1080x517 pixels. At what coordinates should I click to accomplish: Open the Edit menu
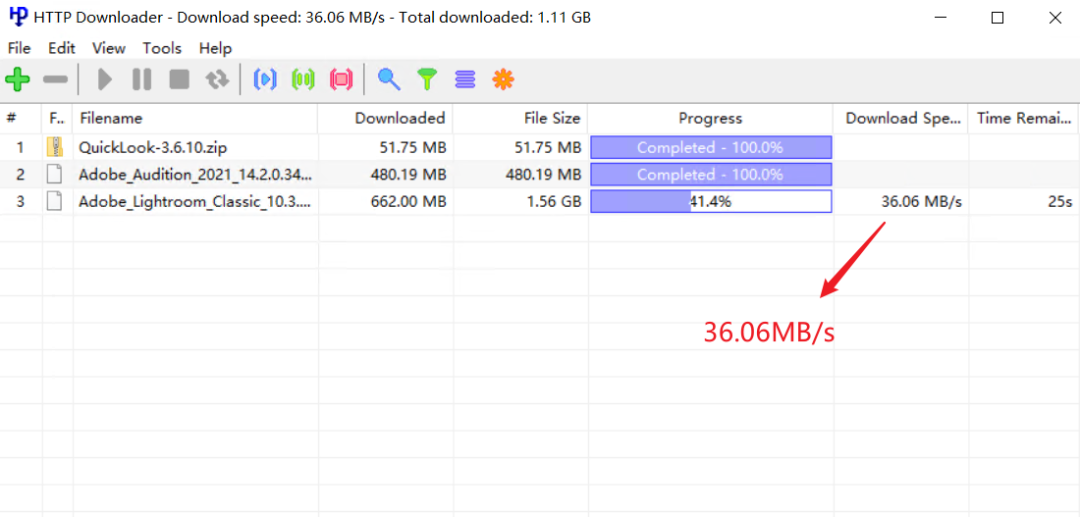click(x=61, y=48)
